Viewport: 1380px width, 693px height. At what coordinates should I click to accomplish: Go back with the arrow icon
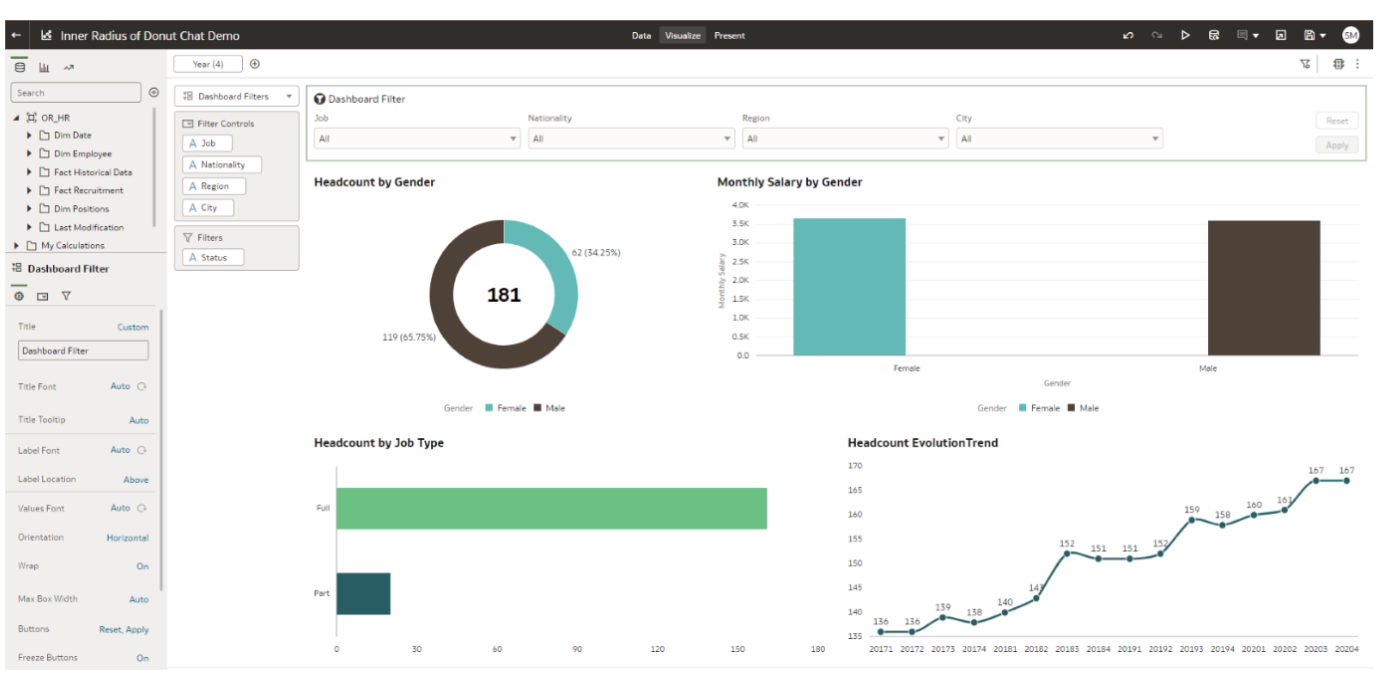coord(16,35)
